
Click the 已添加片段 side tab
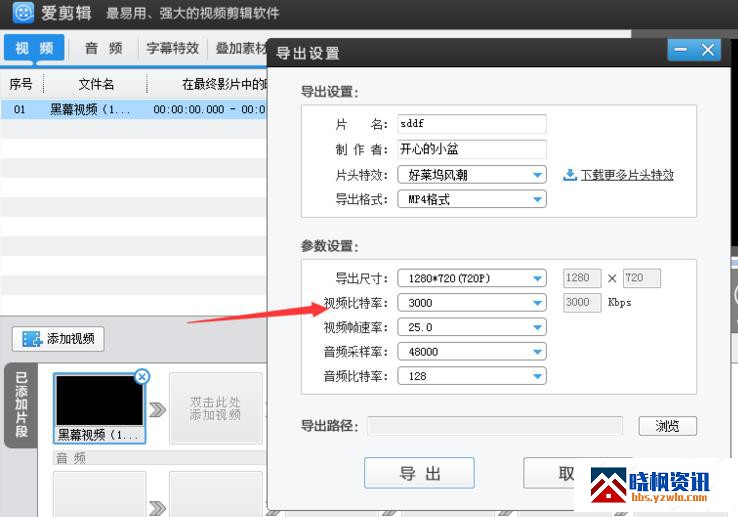click(x=21, y=404)
